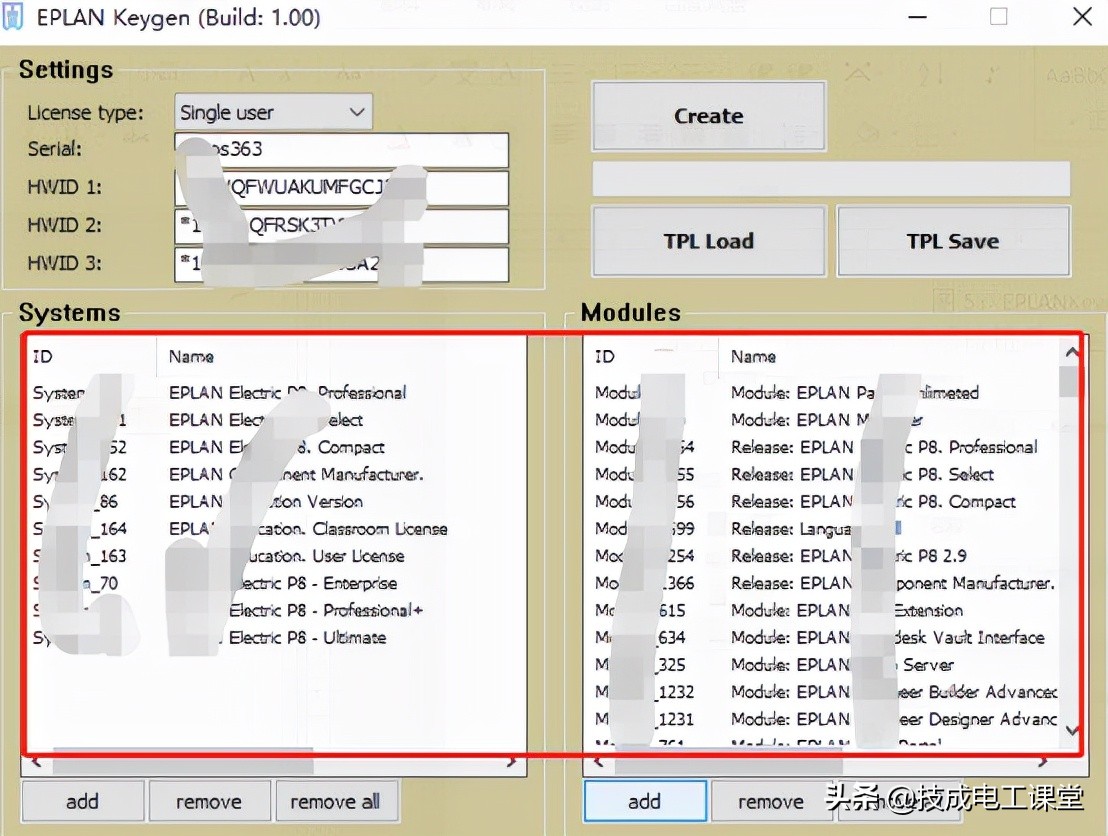Viewport: 1108px width, 836px height.
Task: Select the Designer Advanced module row
Action: (824, 719)
